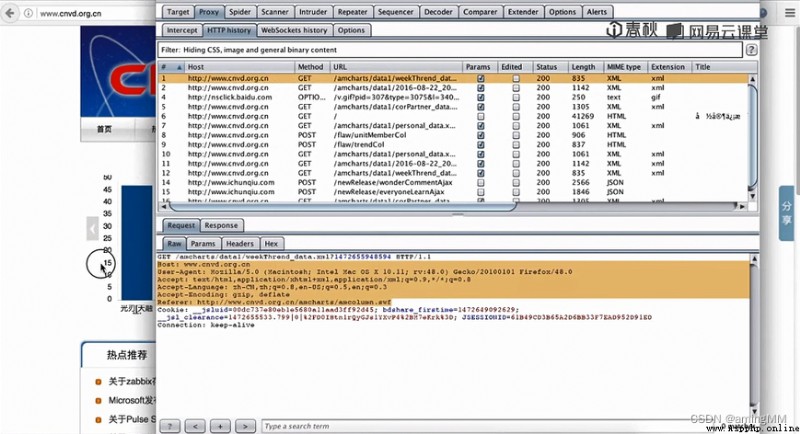800x434 pixels.
Task: Open the main Options tab
Action: [562, 12]
